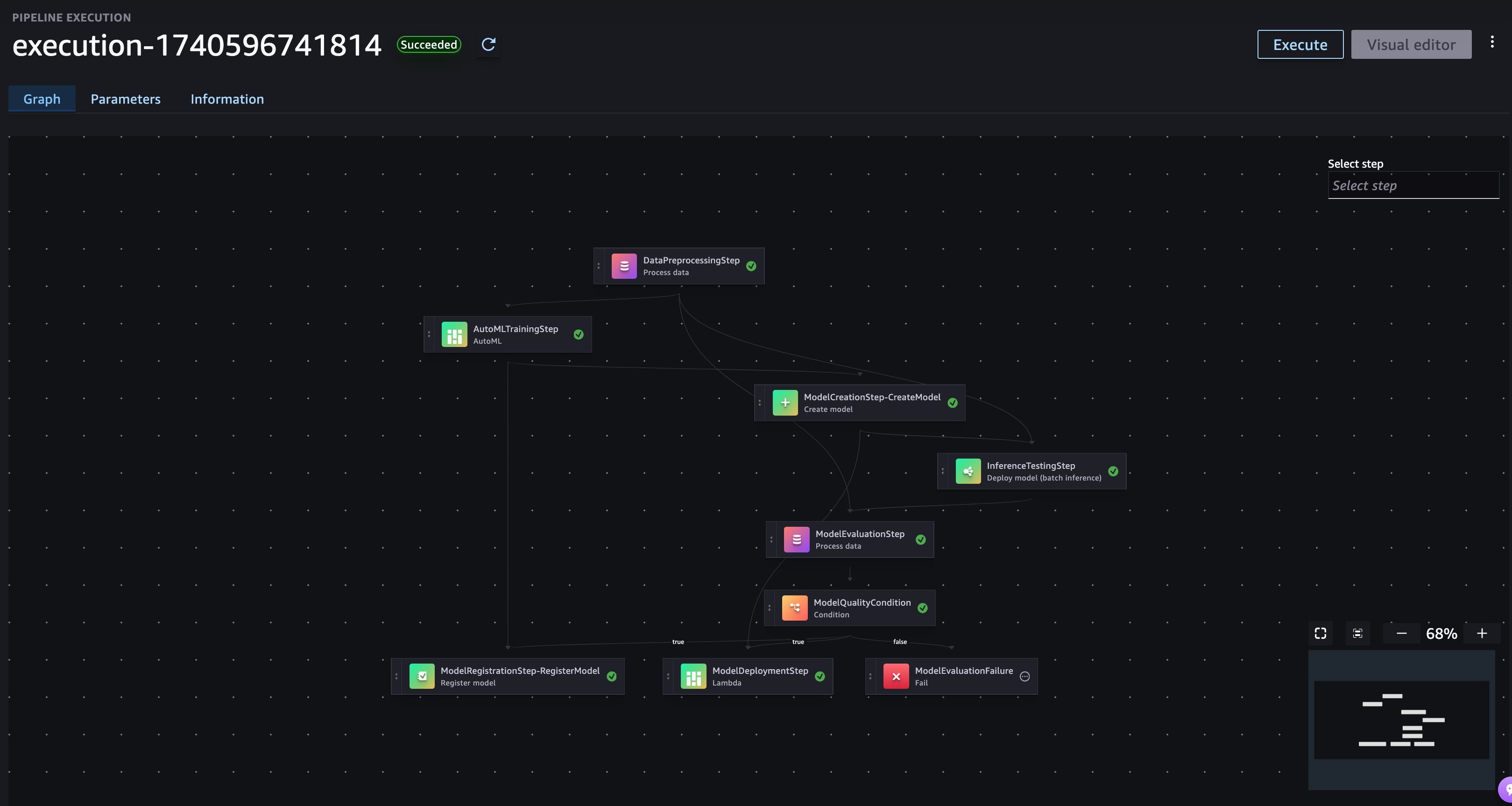Viewport: 1512px width, 806px height.
Task: Click the AutoMLTrainingStep AutoML icon
Action: (x=454, y=335)
